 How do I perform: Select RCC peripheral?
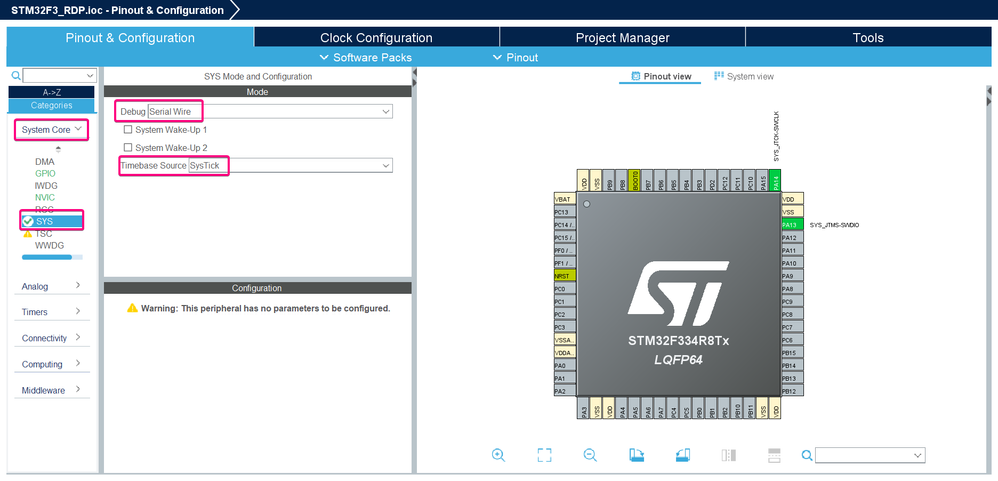(44, 209)
